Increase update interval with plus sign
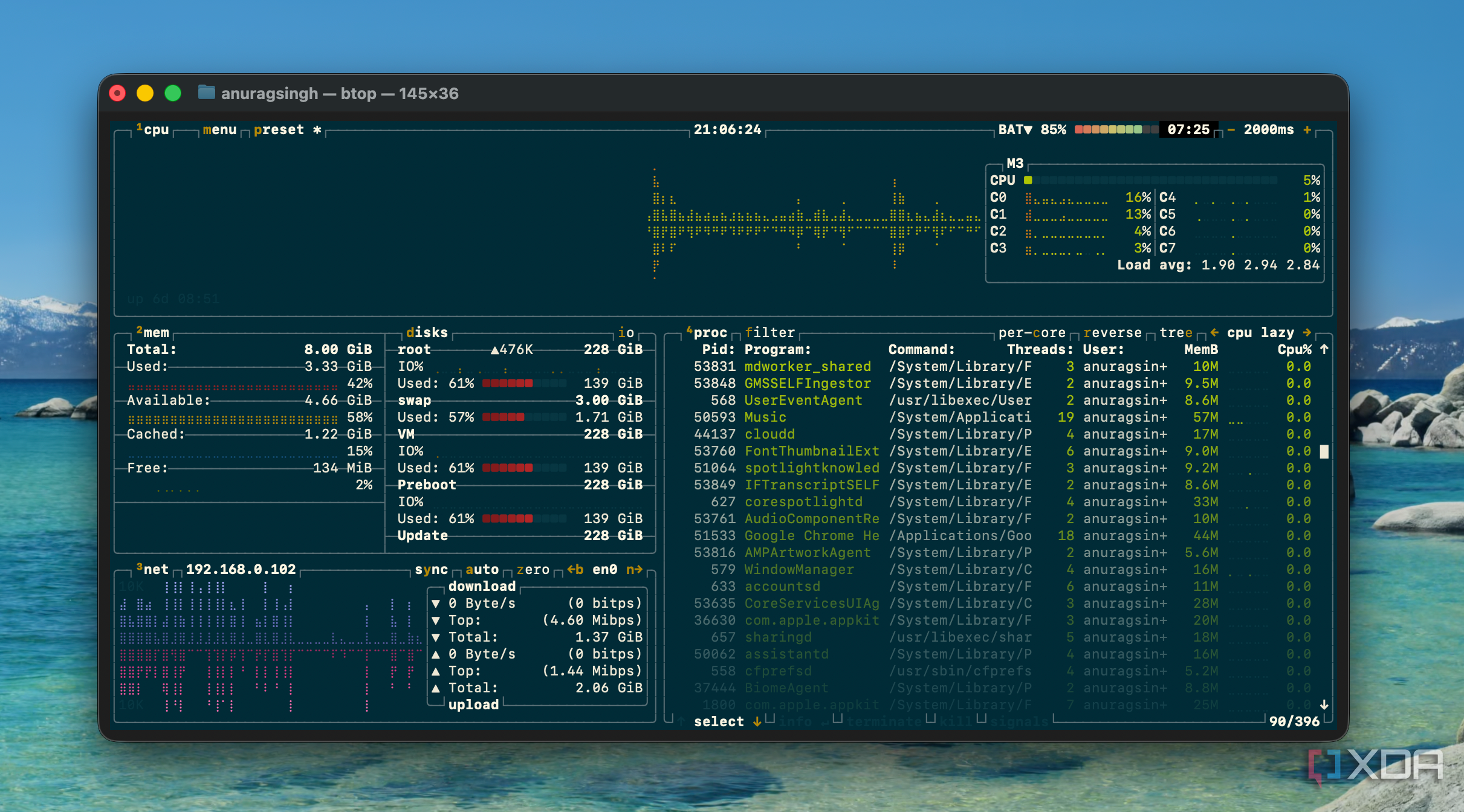The width and height of the screenshot is (1464, 812). 1307,130
